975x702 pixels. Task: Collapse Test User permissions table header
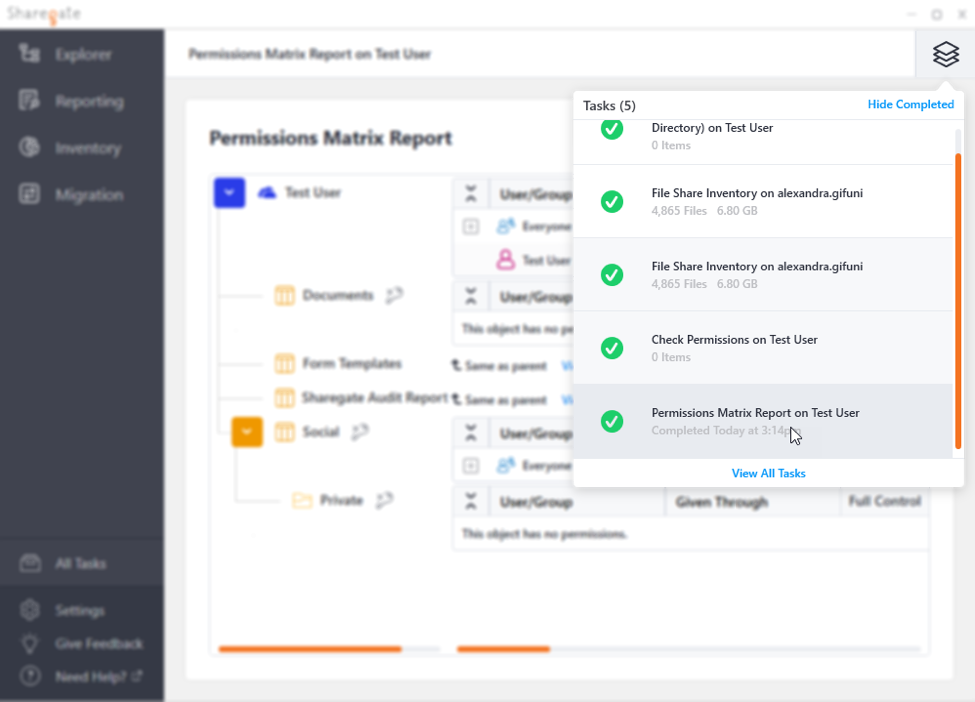pyautogui.click(x=471, y=194)
